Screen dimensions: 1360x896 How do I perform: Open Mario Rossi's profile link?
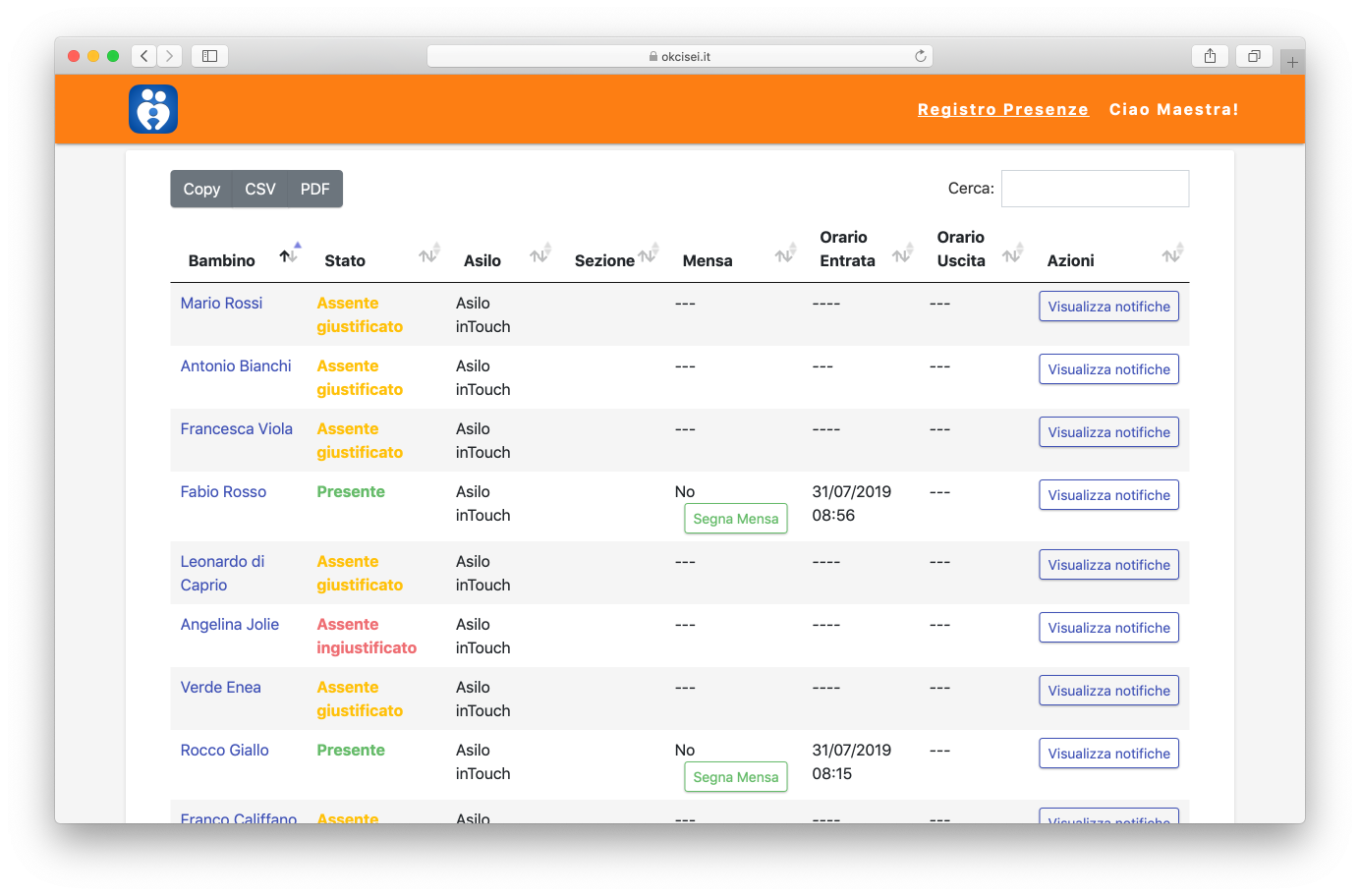tap(221, 303)
